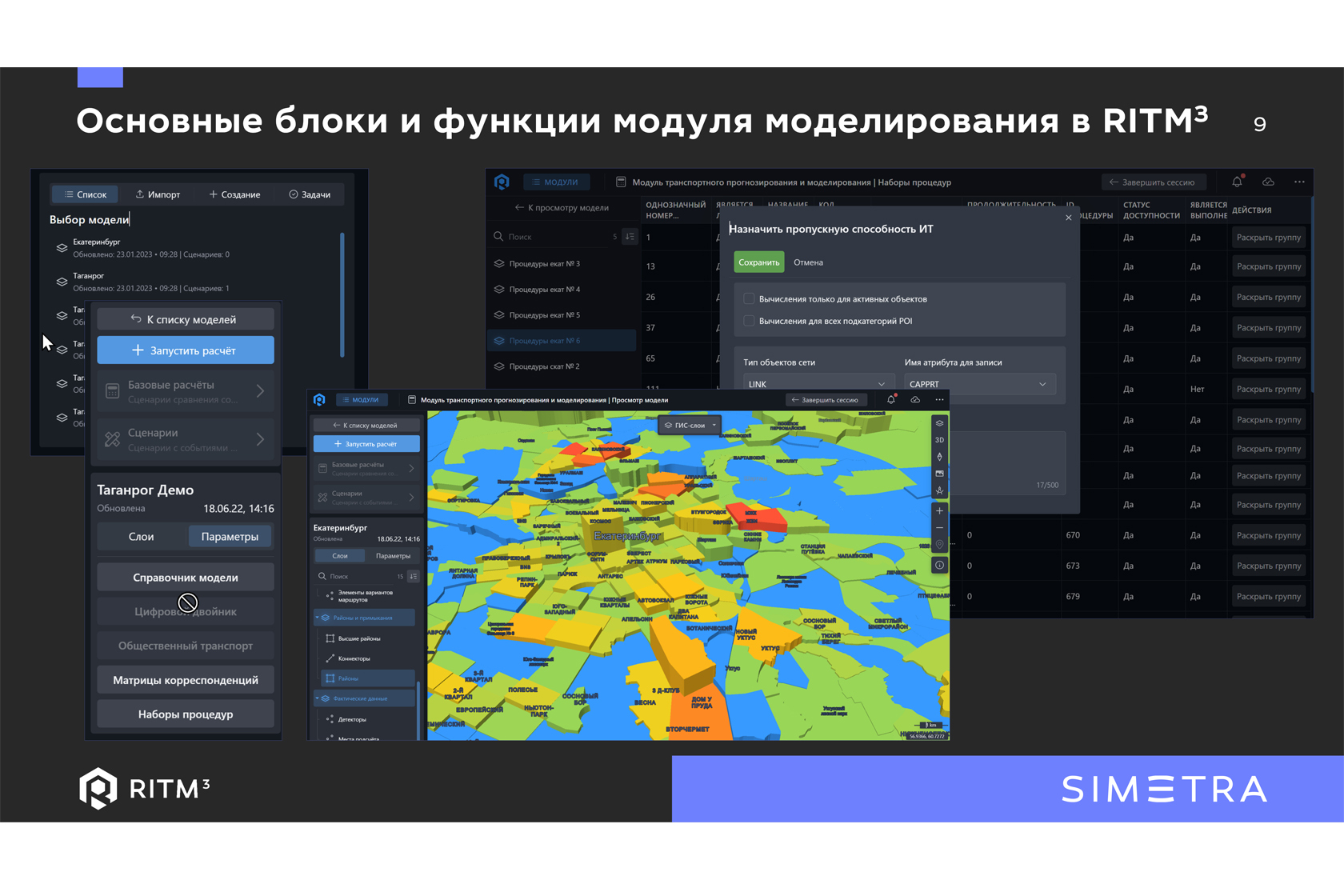Click the compass north icon on the map toolbar
The width and height of the screenshot is (1344, 896).
pyautogui.click(x=939, y=457)
